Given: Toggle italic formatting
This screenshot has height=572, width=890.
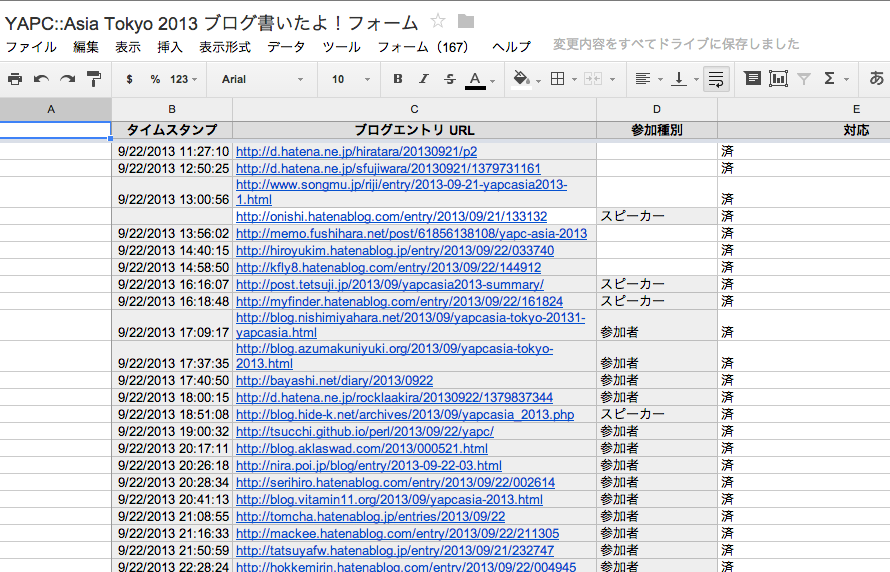Looking at the screenshot, I should tap(424, 79).
